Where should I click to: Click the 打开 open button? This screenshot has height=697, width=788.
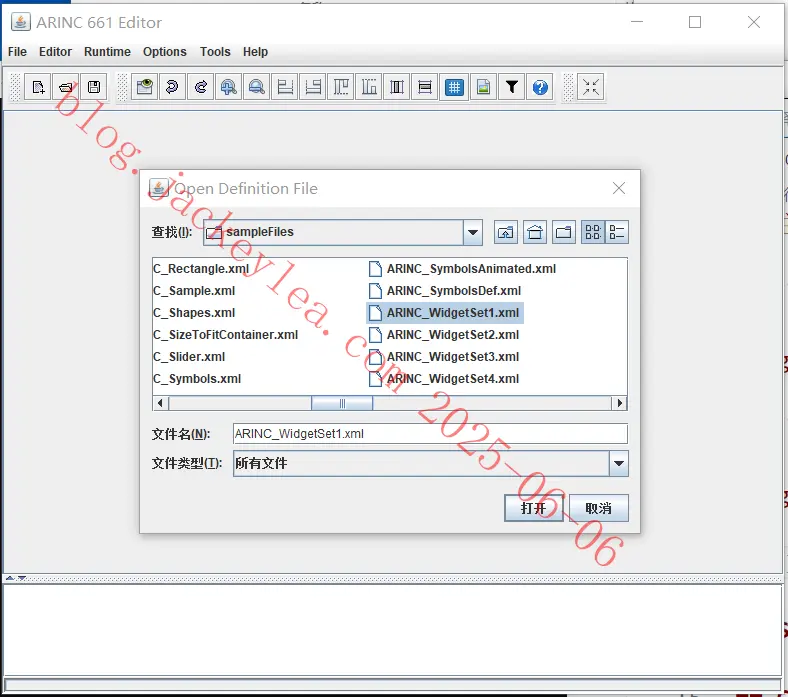534,508
